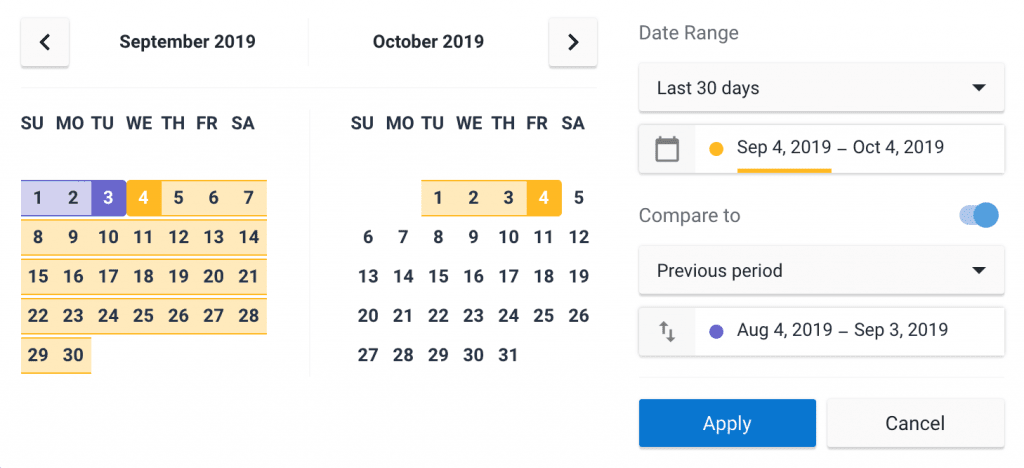Cancel the date selection
This screenshot has width=1024, height=468.
pos(915,424)
